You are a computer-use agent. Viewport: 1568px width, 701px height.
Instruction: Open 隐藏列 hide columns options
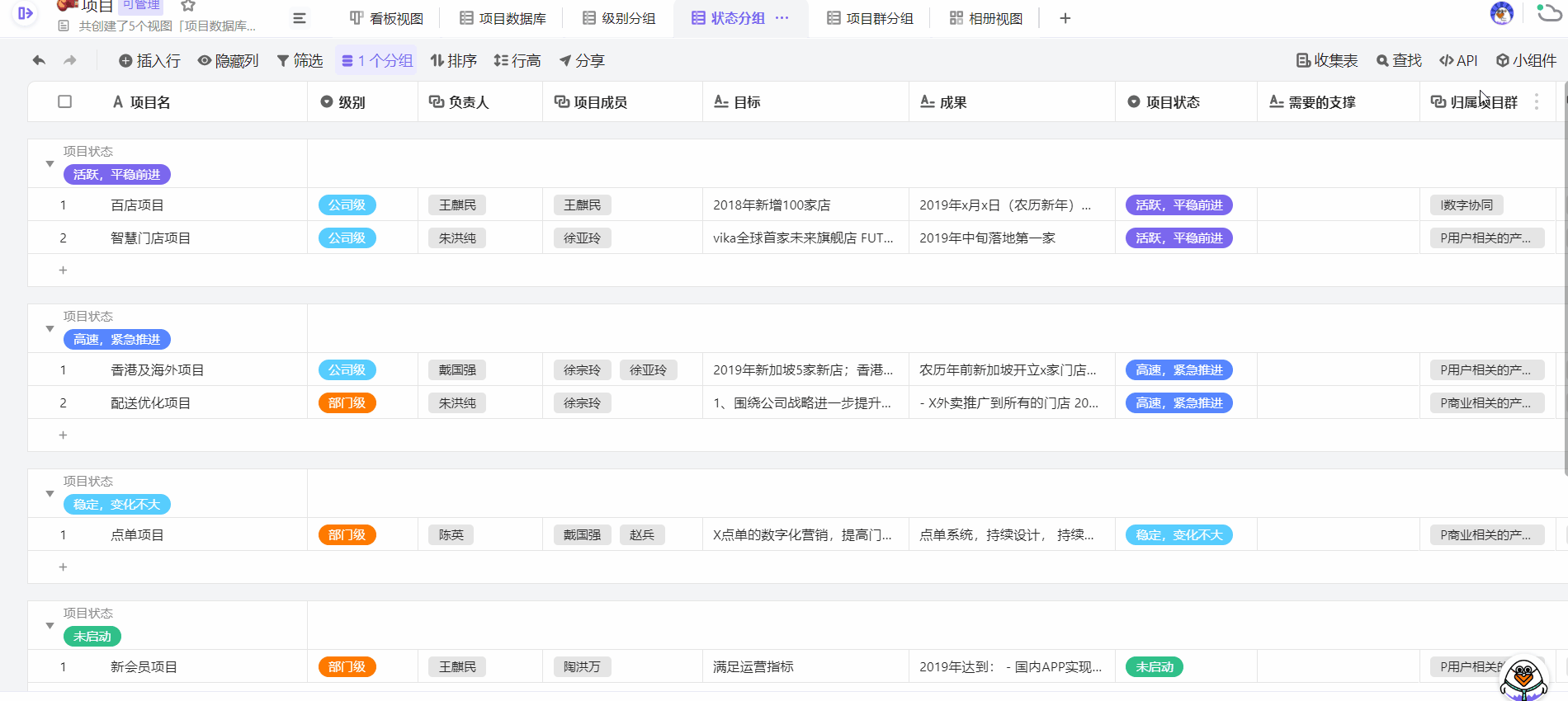(x=229, y=60)
